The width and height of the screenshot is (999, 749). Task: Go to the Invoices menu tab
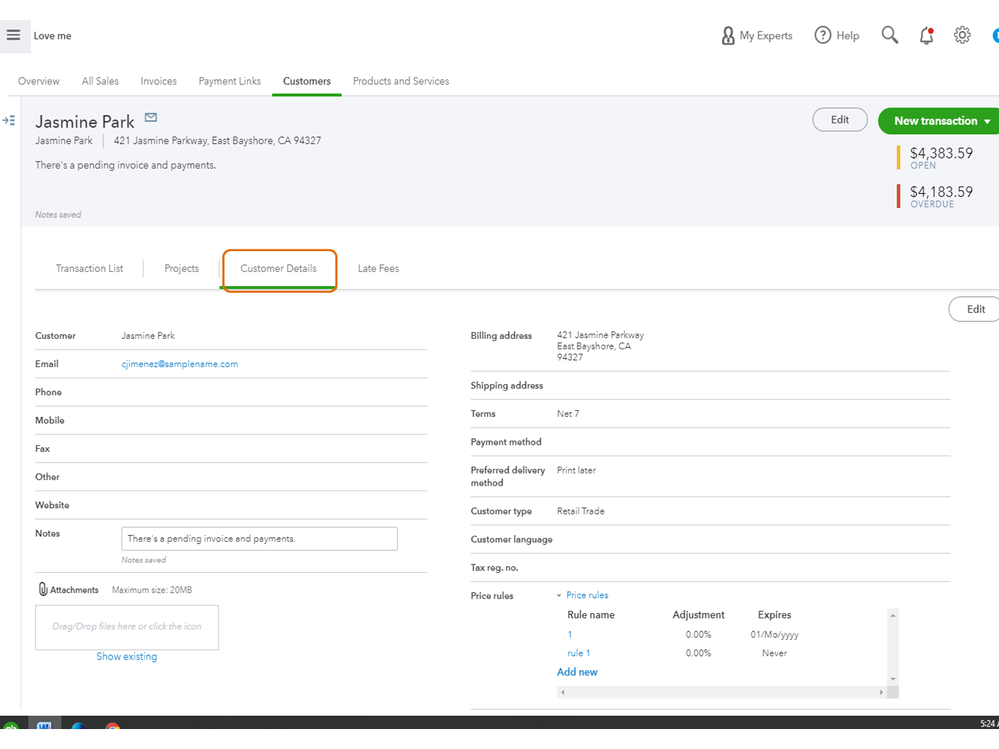(x=158, y=81)
